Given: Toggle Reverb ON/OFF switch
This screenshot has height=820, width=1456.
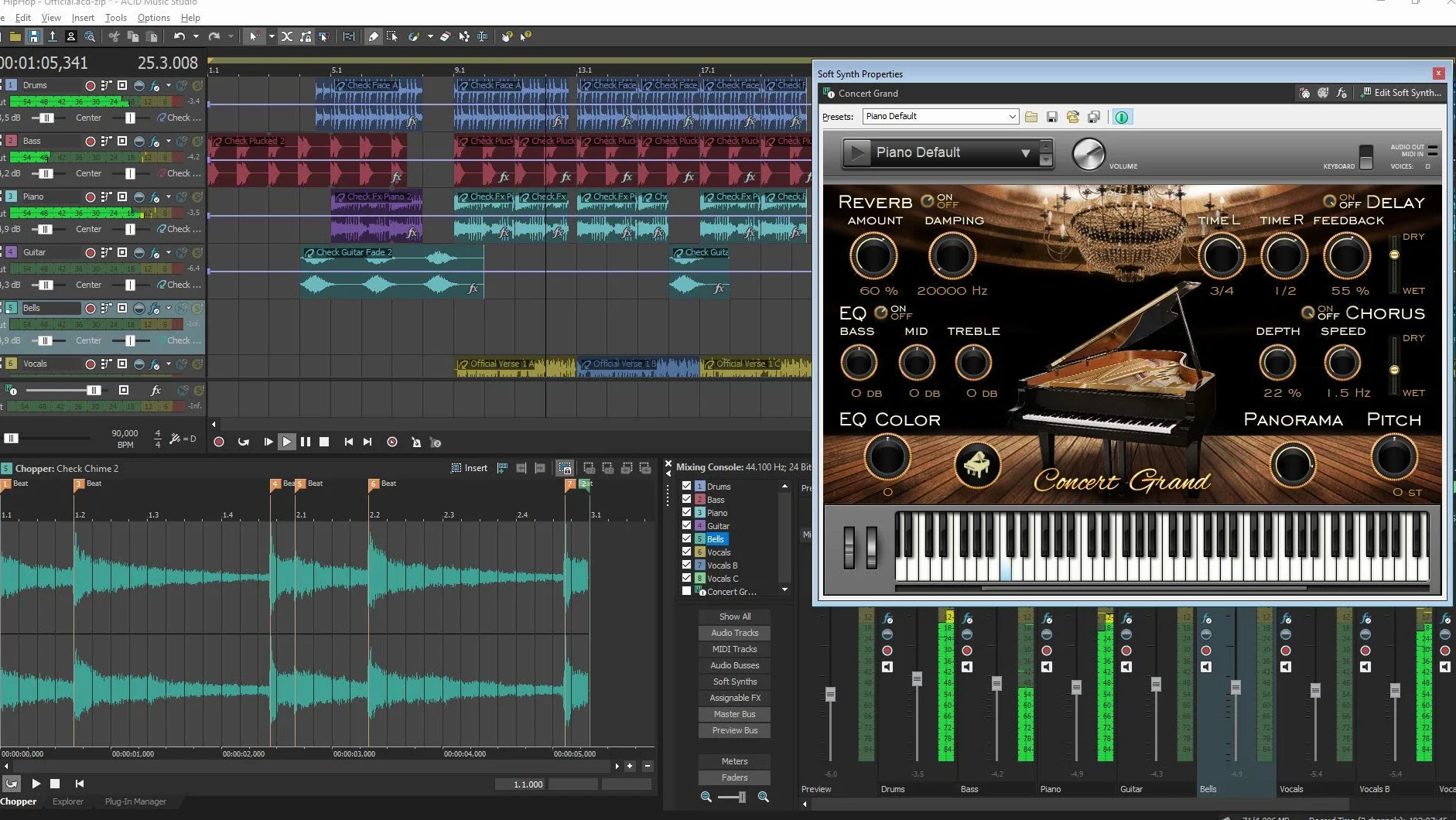Looking at the screenshot, I should pos(927,201).
